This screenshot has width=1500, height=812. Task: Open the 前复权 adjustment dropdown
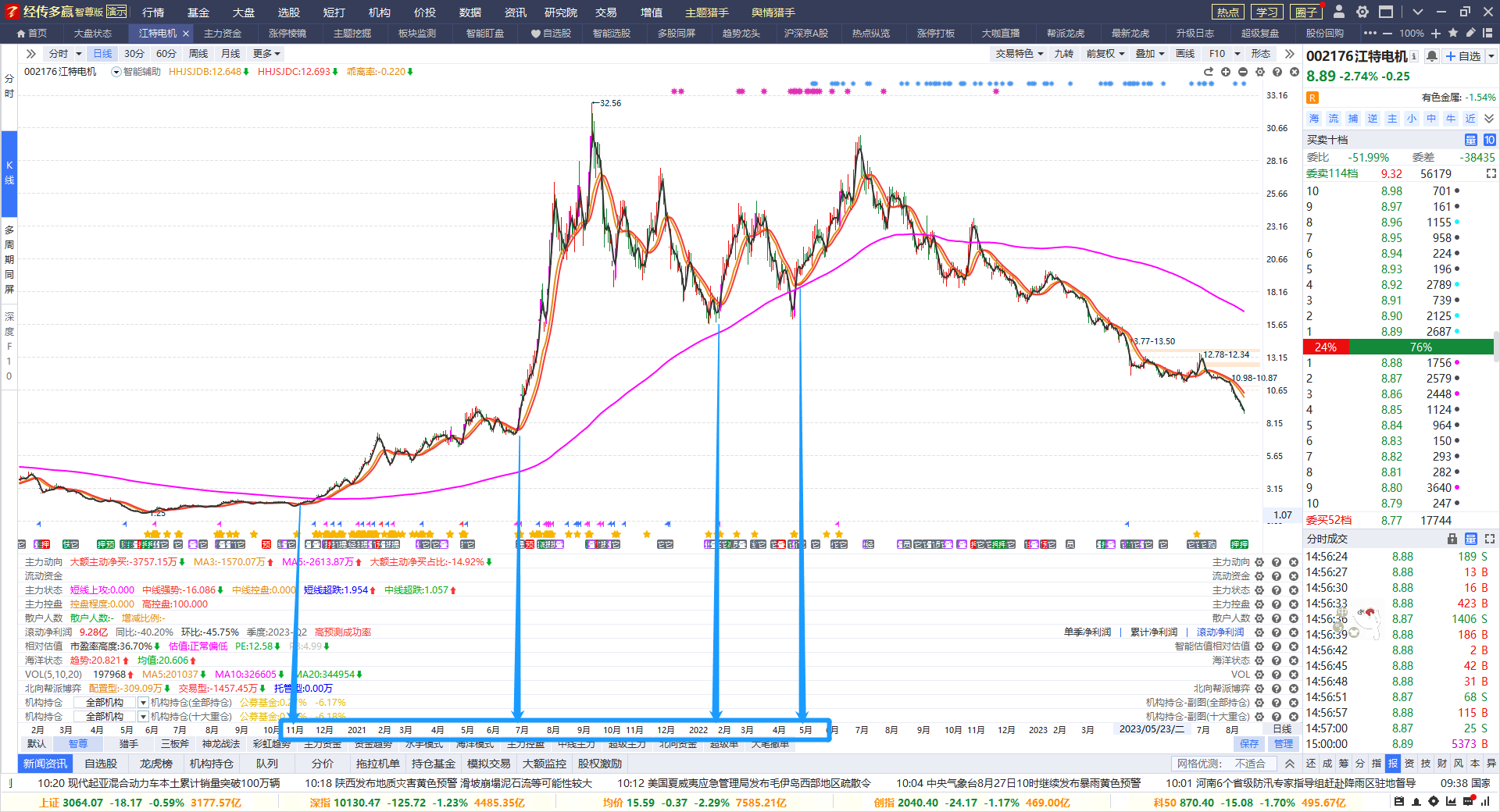point(1105,54)
